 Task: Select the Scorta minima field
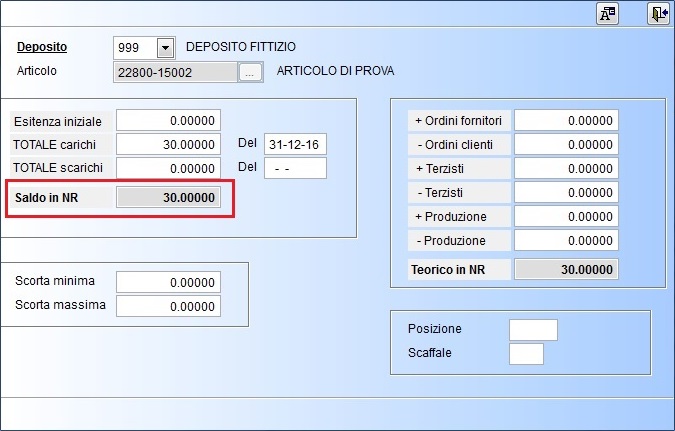click(168, 282)
